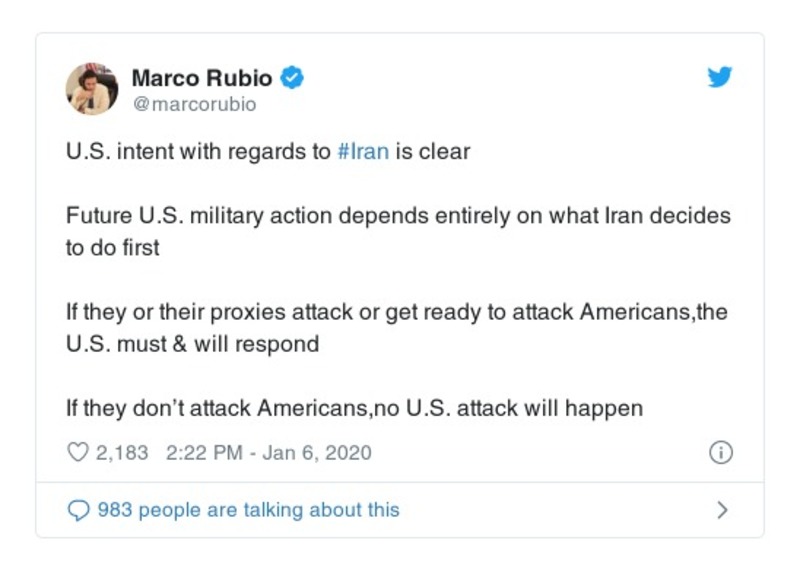Image resolution: width=800 pixels, height=572 pixels.
Task: Click the "U.S. must & will respond" line
Action: (192, 344)
